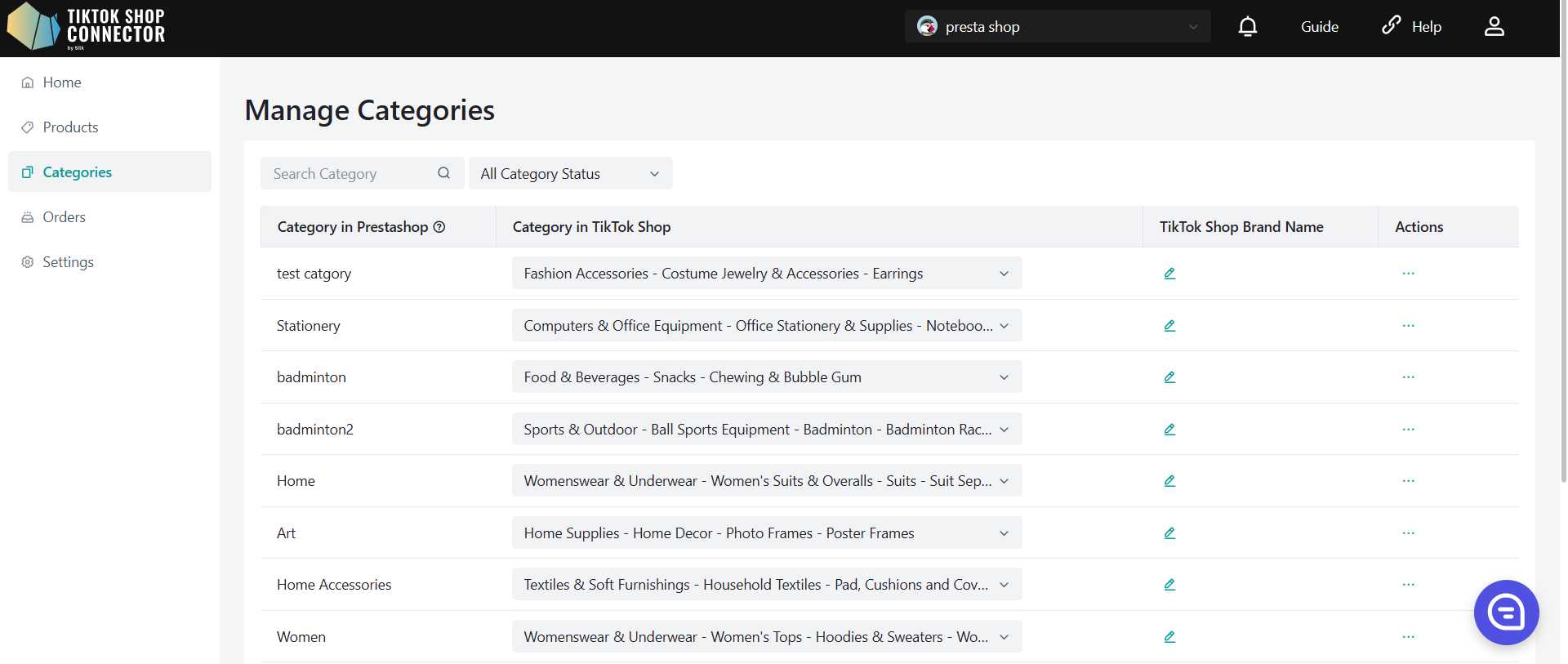
Task: Open the presta shop store selector
Action: pyautogui.click(x=1058, y=26)
